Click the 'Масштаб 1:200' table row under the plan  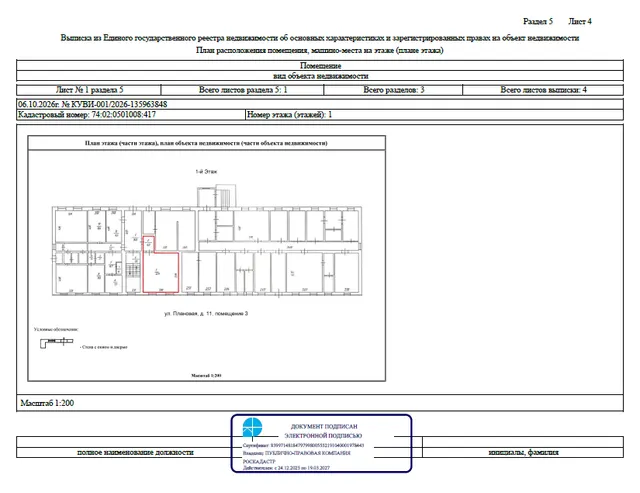click(320, 403)
